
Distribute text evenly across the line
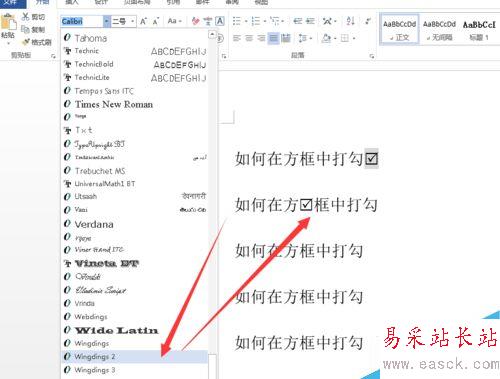(x=286, y=38)
